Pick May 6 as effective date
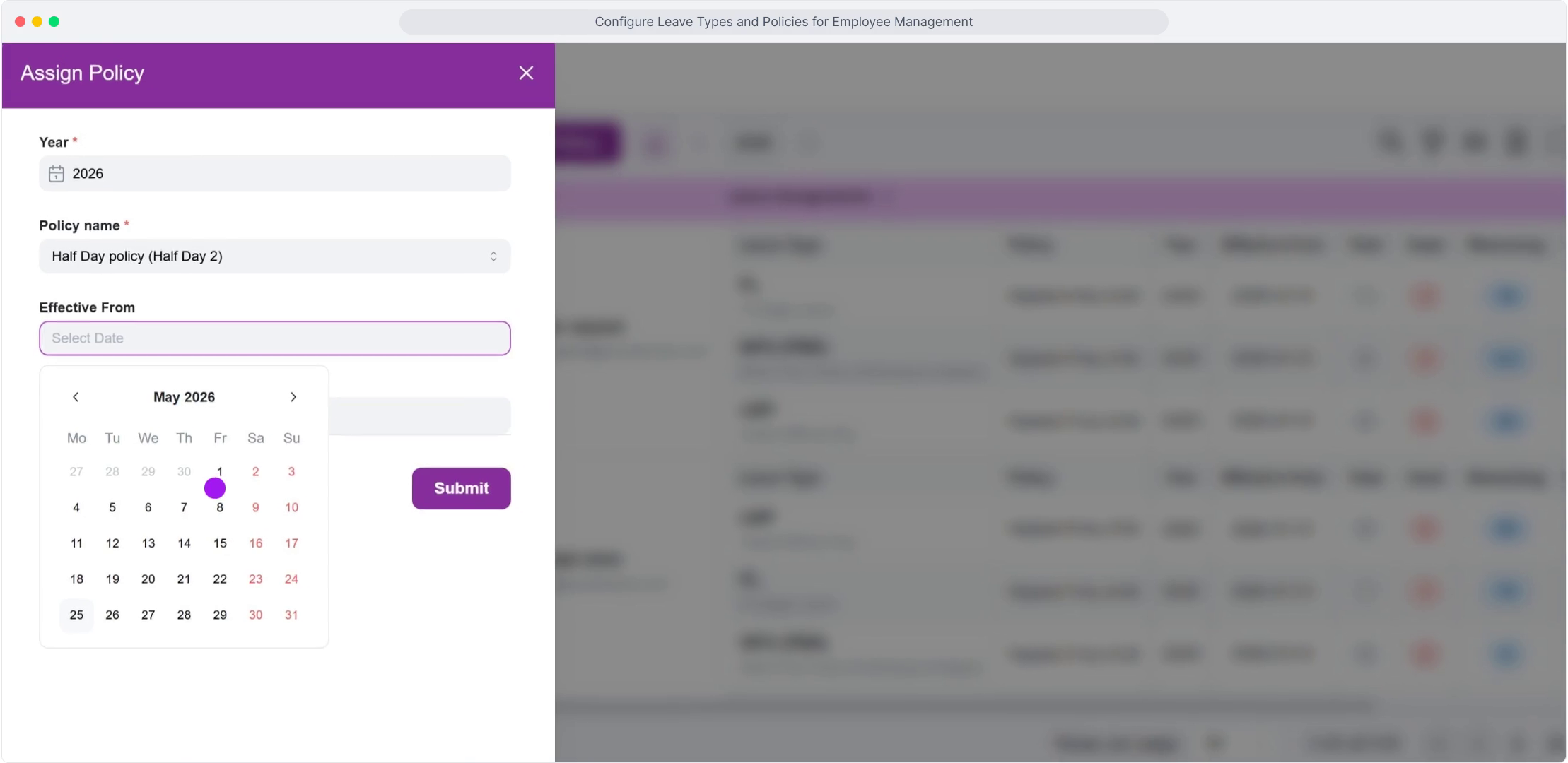 148,507
